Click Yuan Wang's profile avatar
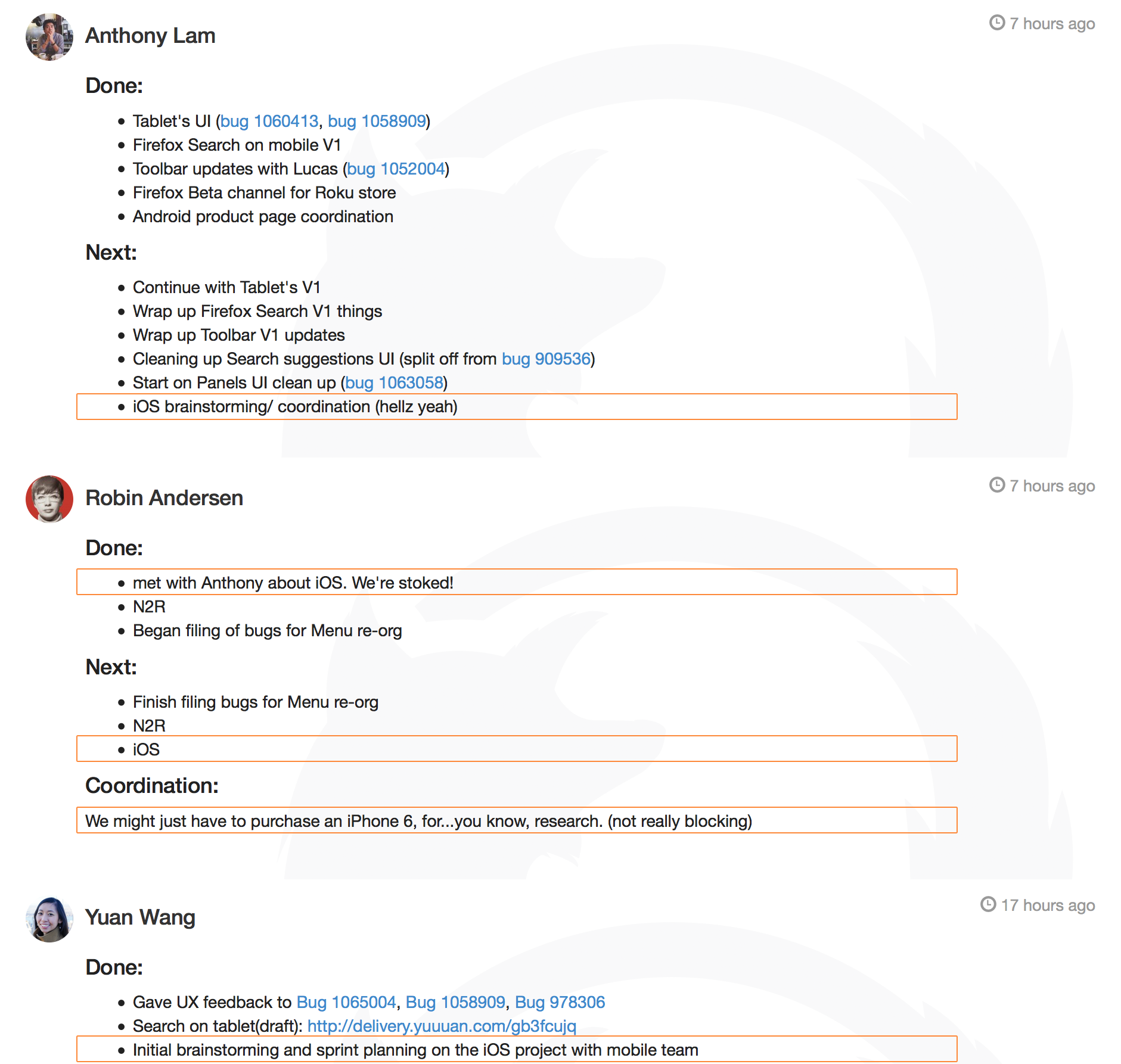Viewport: 1121px width, 1064px height. point(49,919)
